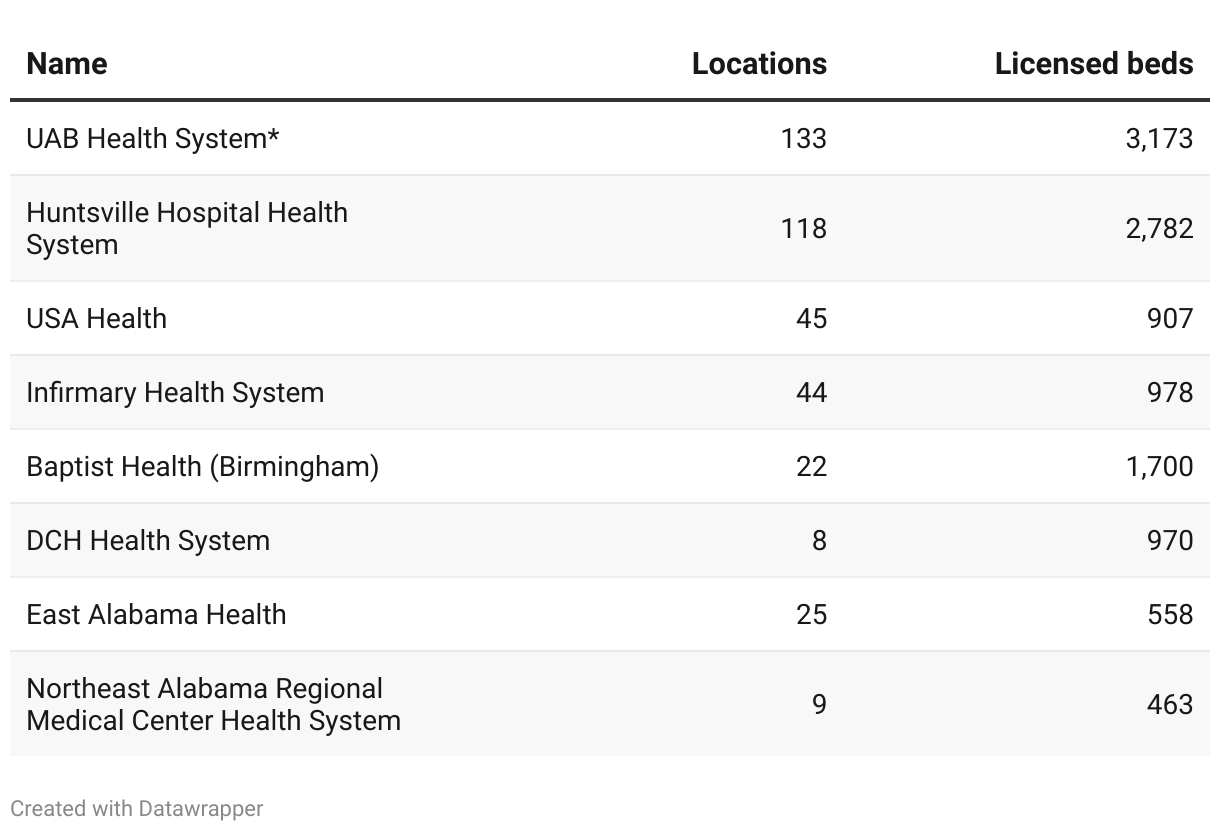Screen dimensions: 1220x832
Task: Select the 558 licensed beds value
Action: tap(1170, 614)
